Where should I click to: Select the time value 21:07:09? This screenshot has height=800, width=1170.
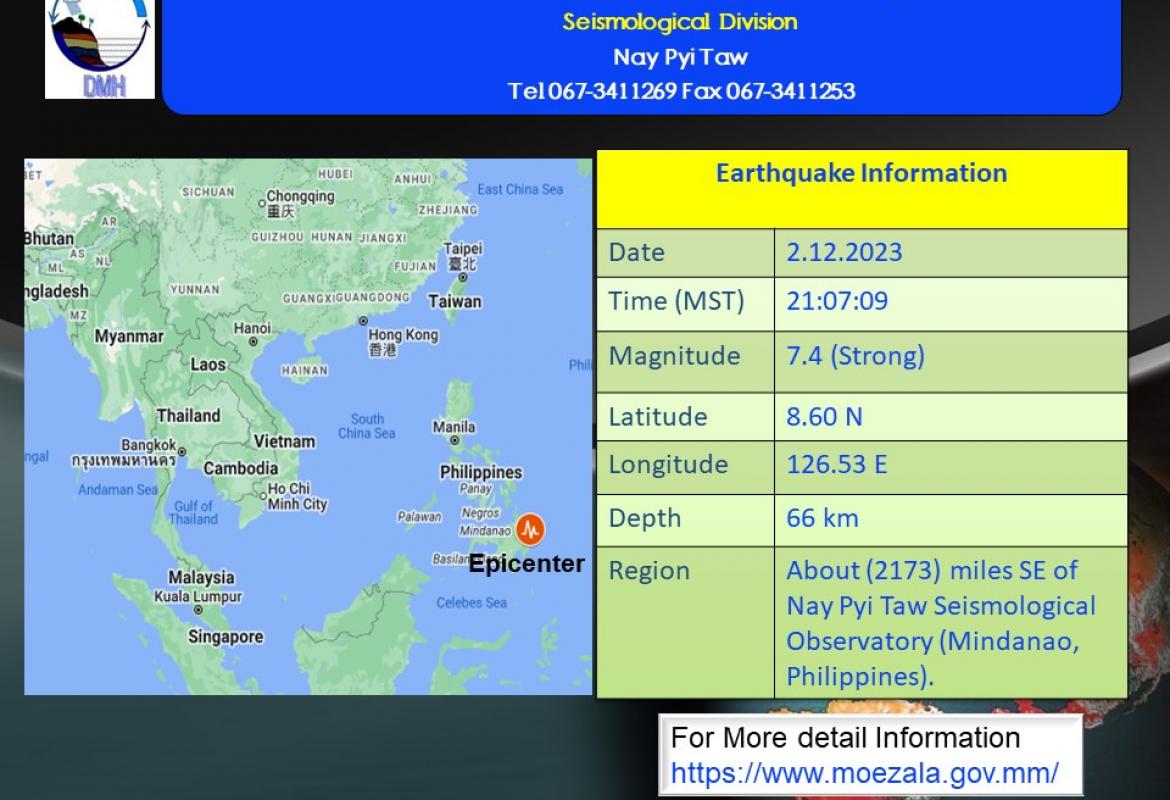tap(837, 301)
